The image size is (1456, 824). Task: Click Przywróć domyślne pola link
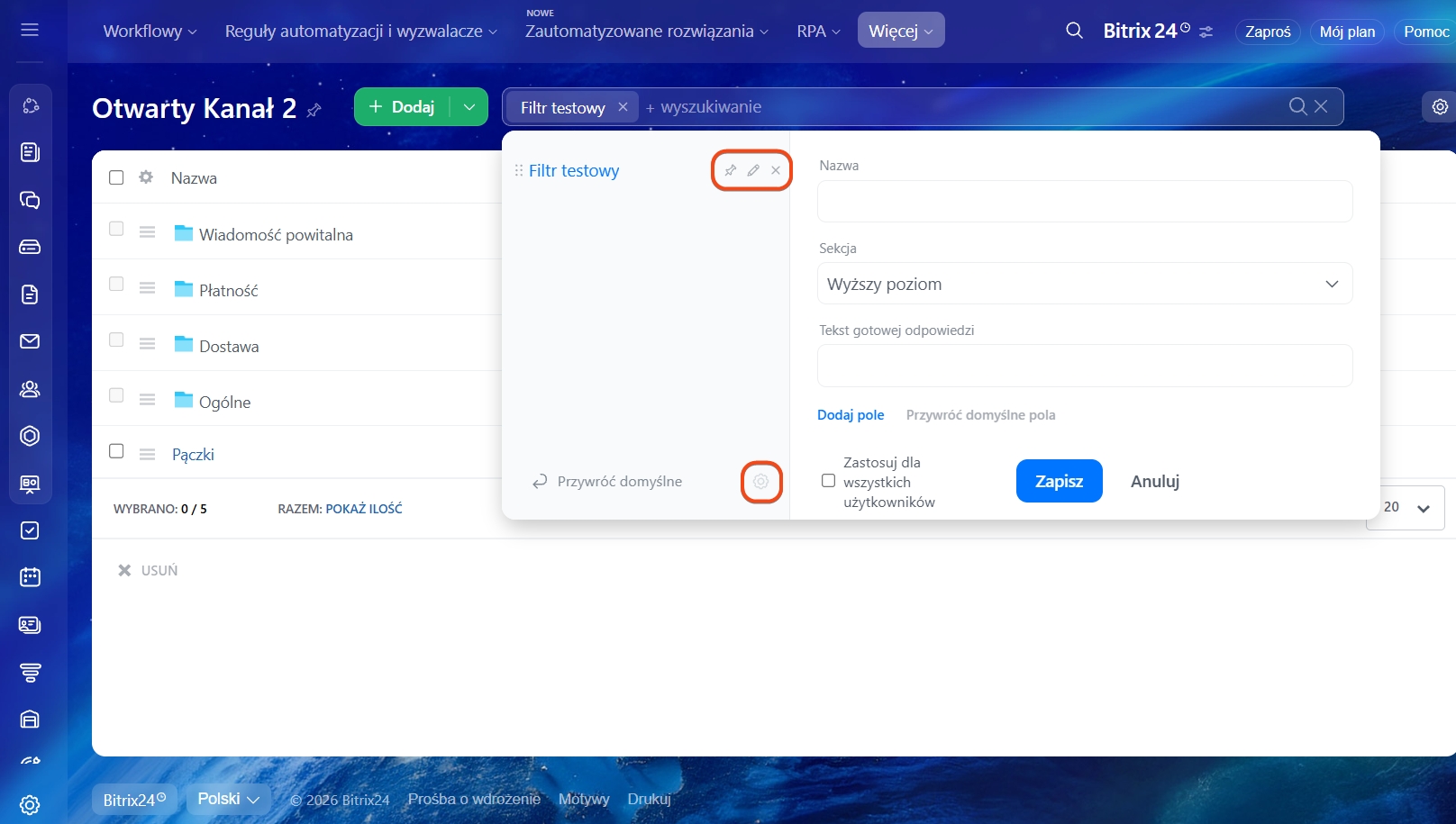coord(980,415)
